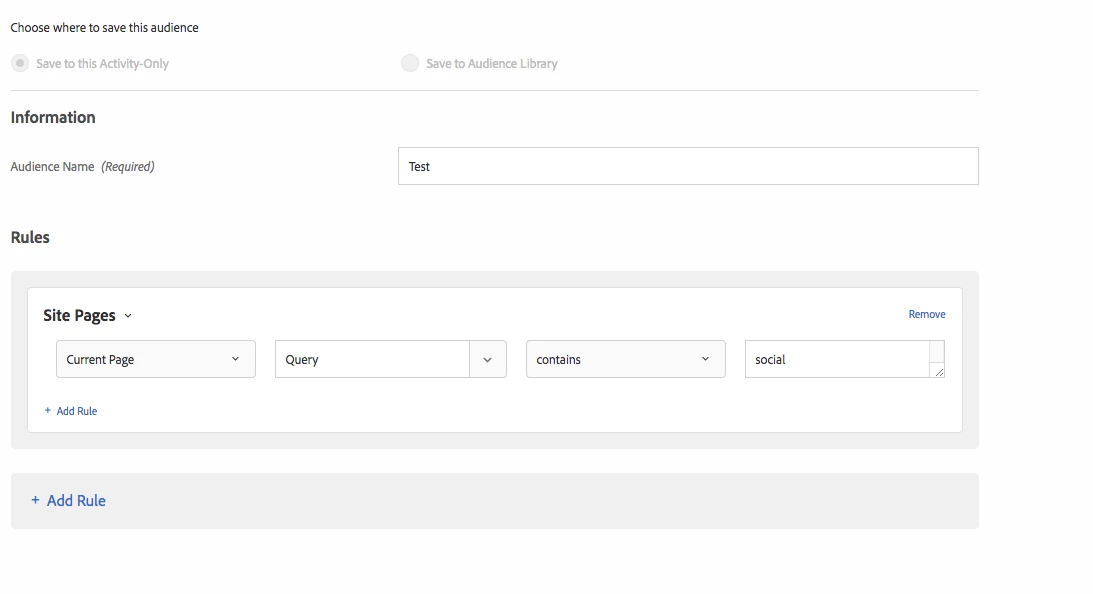
Task: Click the small Add Rule link inside Site Pages
Action: coord(77,411)
